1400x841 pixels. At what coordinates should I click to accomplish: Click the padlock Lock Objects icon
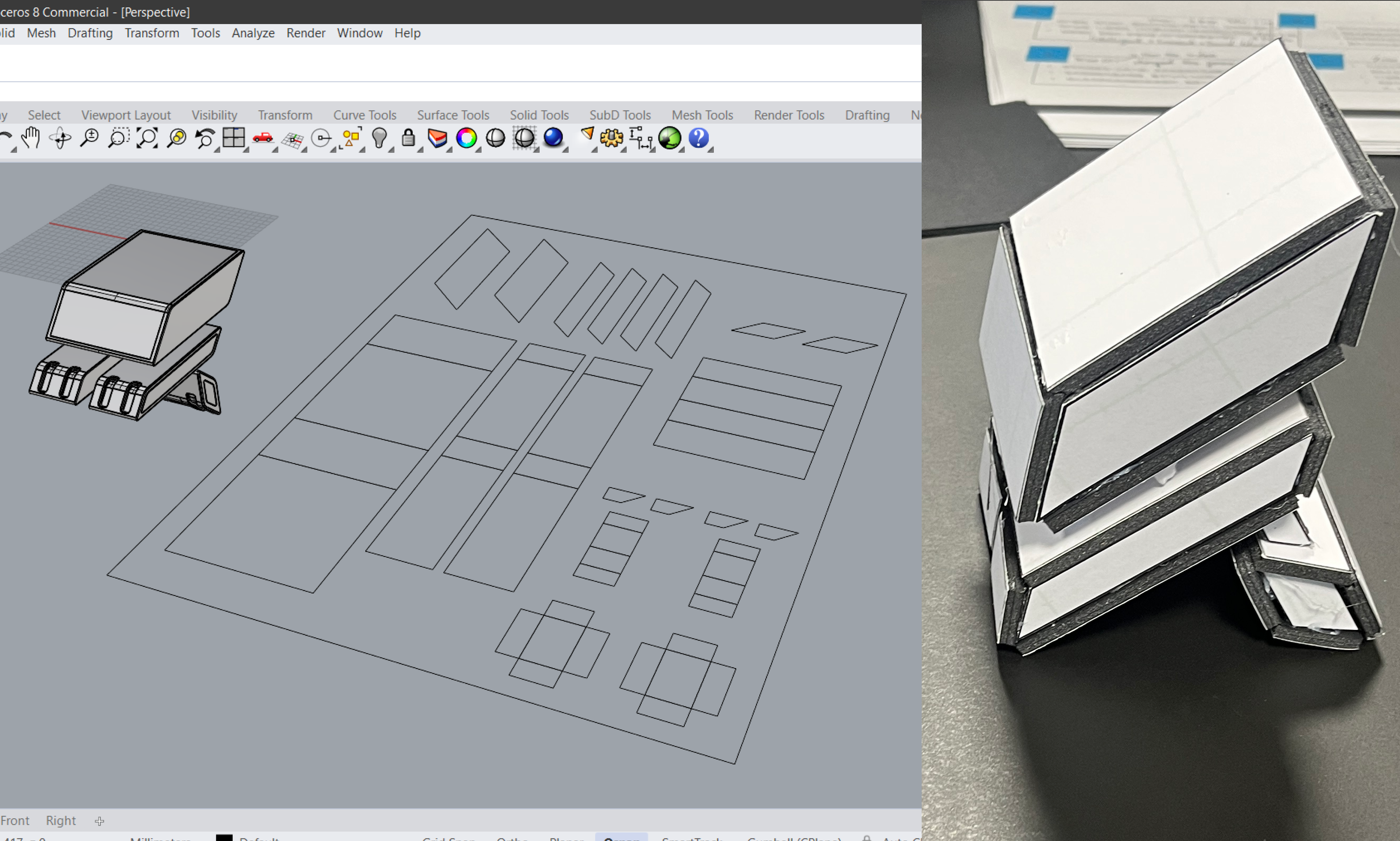pos(408,138)
